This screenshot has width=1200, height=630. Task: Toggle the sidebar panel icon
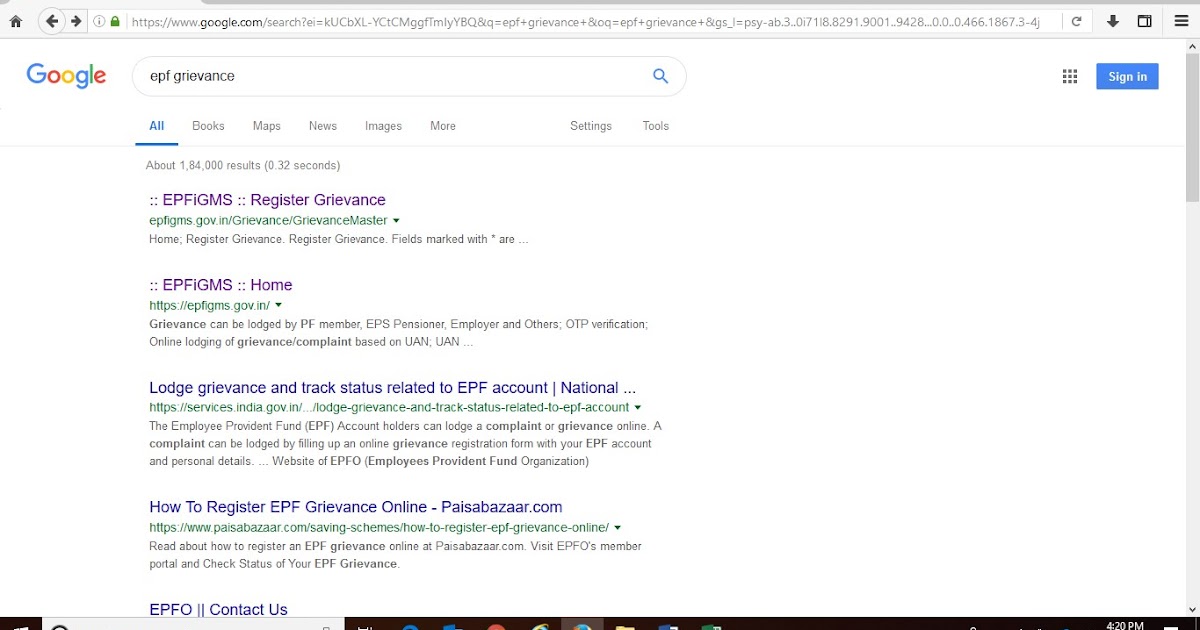1144,21
